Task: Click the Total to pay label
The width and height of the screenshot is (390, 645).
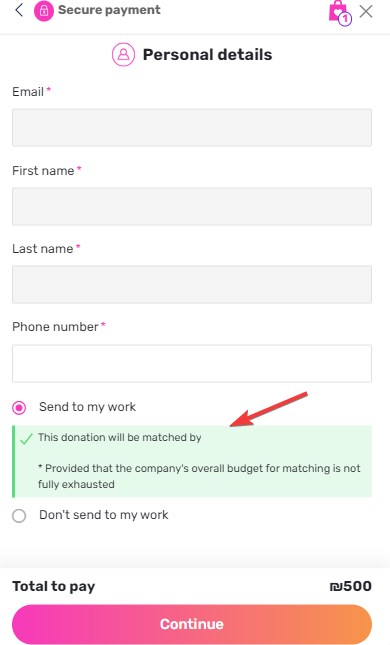Action: [53, 587]
